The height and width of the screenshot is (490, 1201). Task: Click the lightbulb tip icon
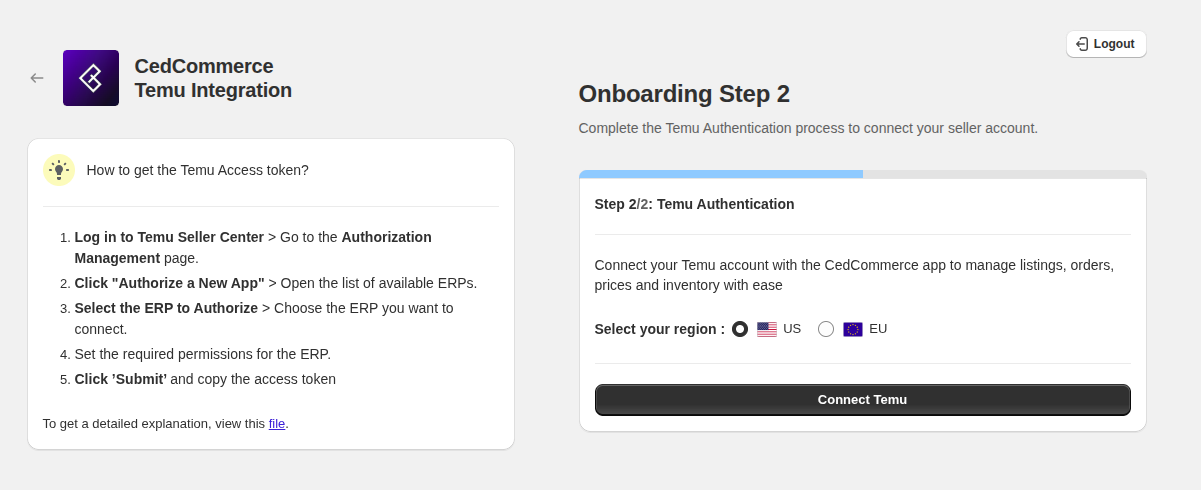click(59, 170)
